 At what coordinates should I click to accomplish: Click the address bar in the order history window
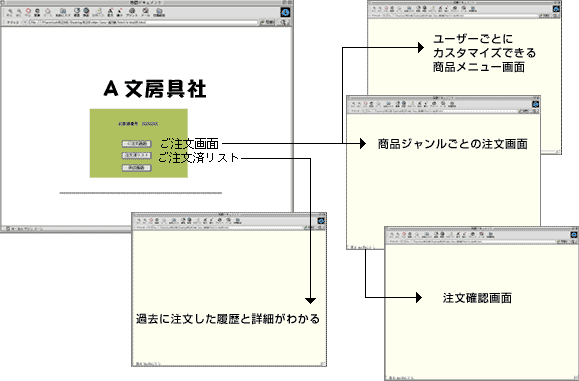click(224, 227)
